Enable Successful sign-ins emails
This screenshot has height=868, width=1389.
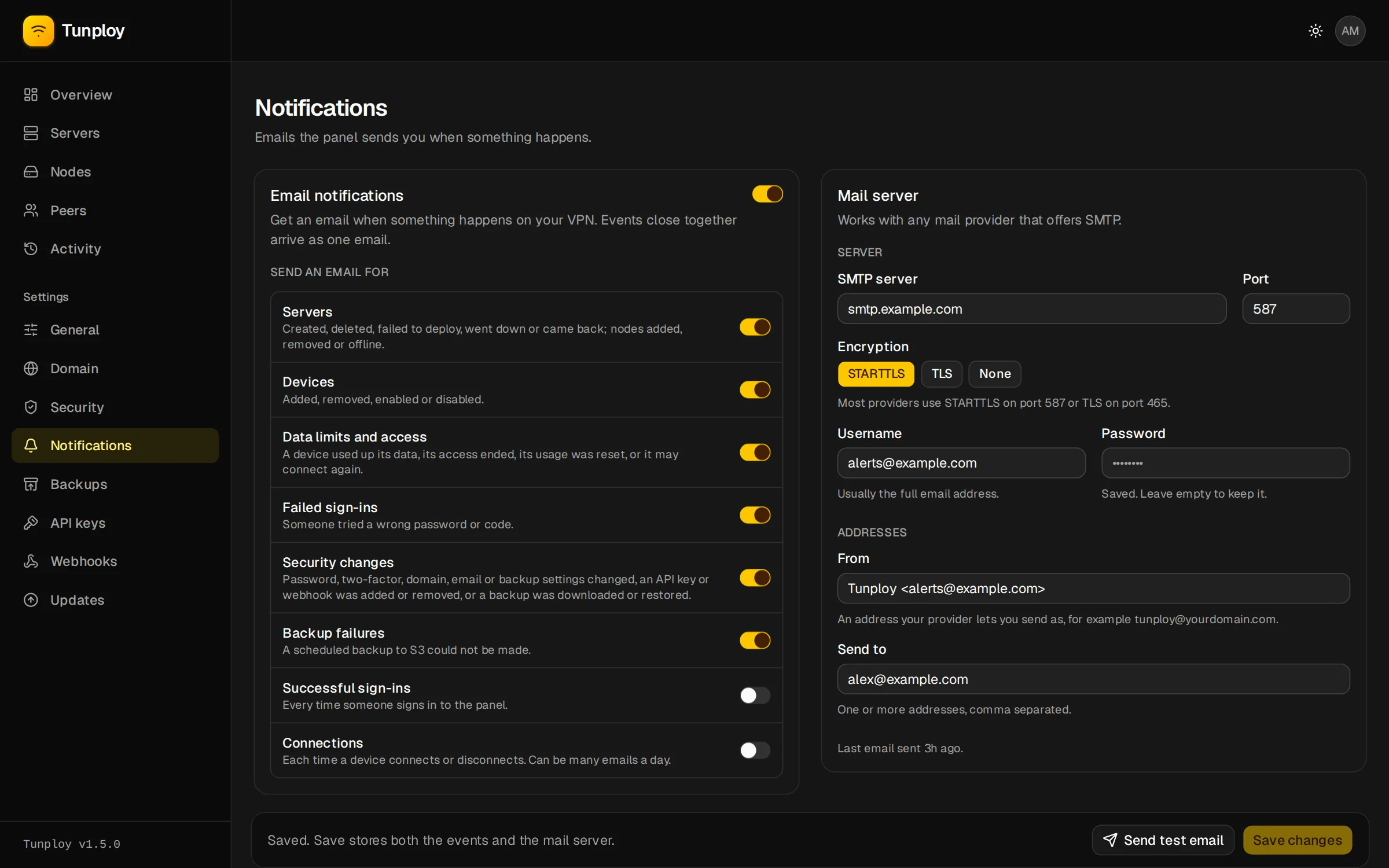(755, 696)
